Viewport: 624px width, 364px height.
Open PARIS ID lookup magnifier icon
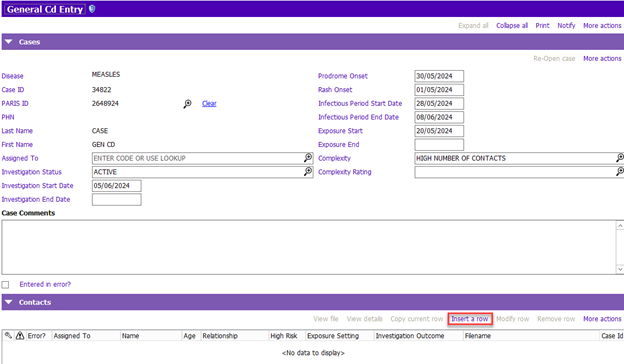click(187, 104)
